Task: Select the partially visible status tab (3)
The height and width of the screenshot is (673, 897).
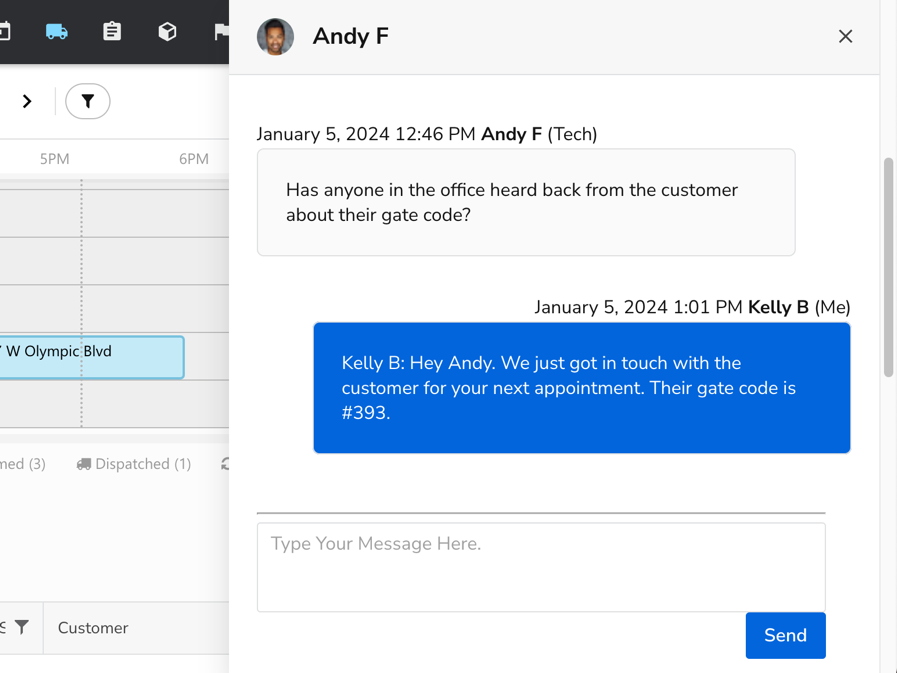Action: [22, 464]
